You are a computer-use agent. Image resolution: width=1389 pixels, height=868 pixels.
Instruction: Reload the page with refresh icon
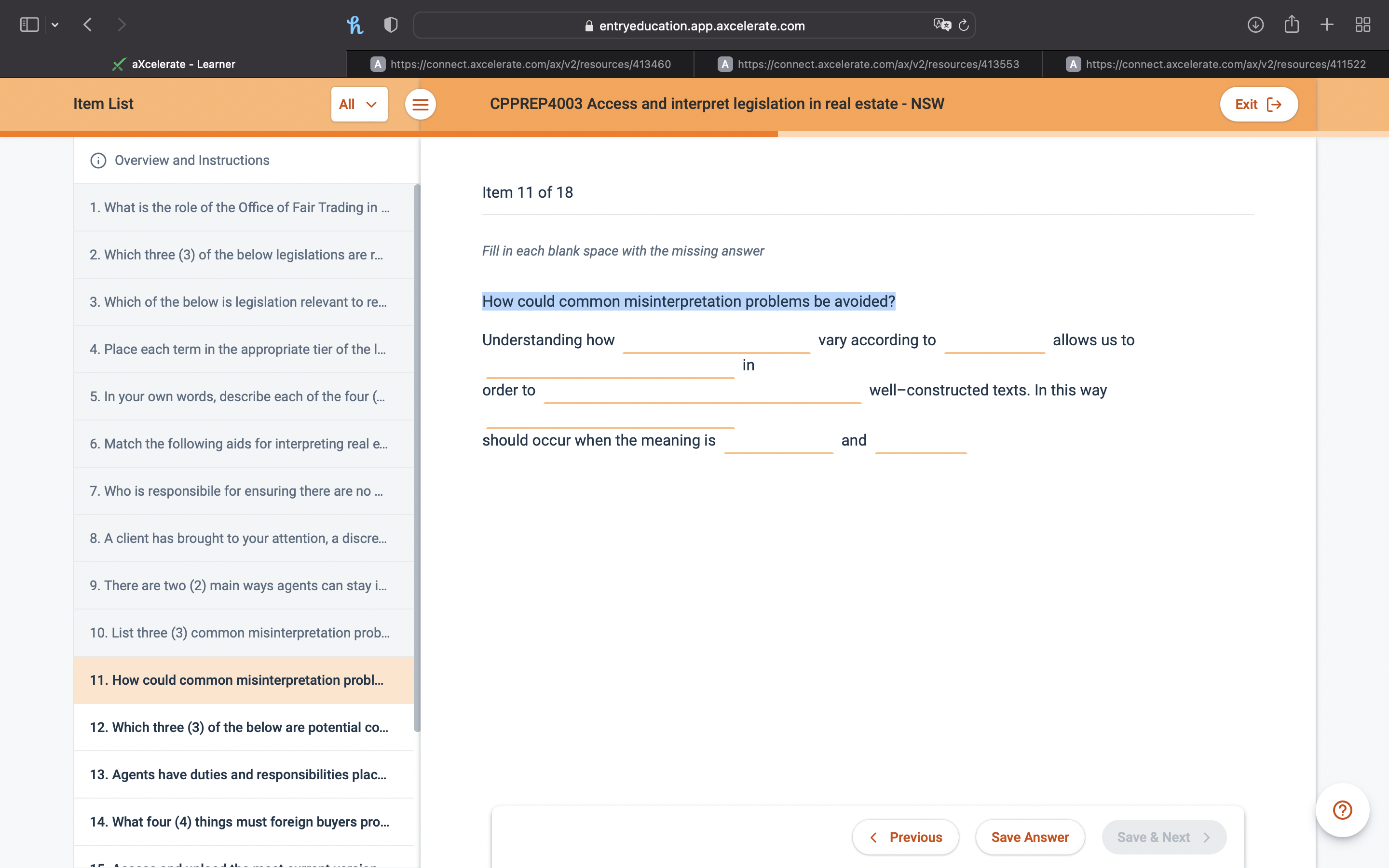(x=964, y=25)
